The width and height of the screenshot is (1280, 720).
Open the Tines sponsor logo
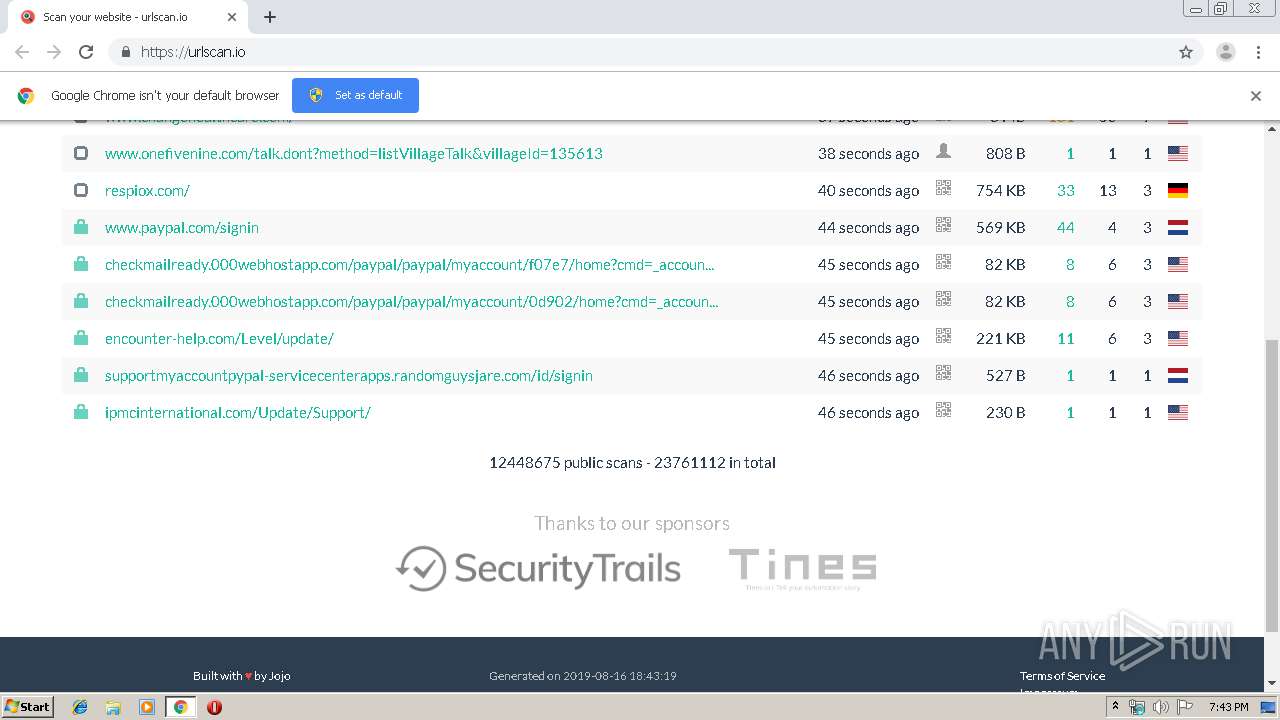pos(802,568)
